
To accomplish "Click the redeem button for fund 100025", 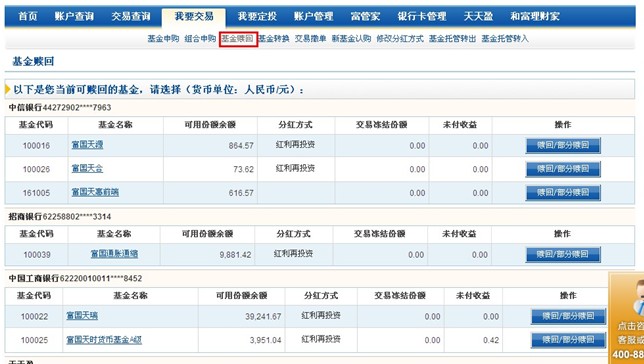I will click(x=568, y=340).
